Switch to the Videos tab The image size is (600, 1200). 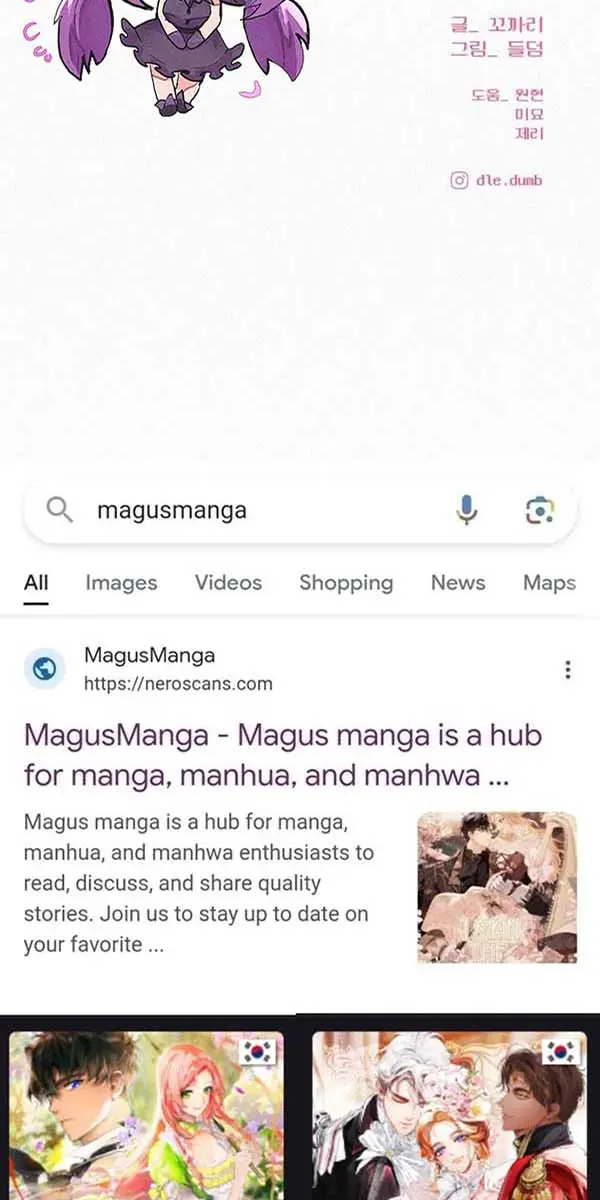pyautogui.click(x=228, y=583)
